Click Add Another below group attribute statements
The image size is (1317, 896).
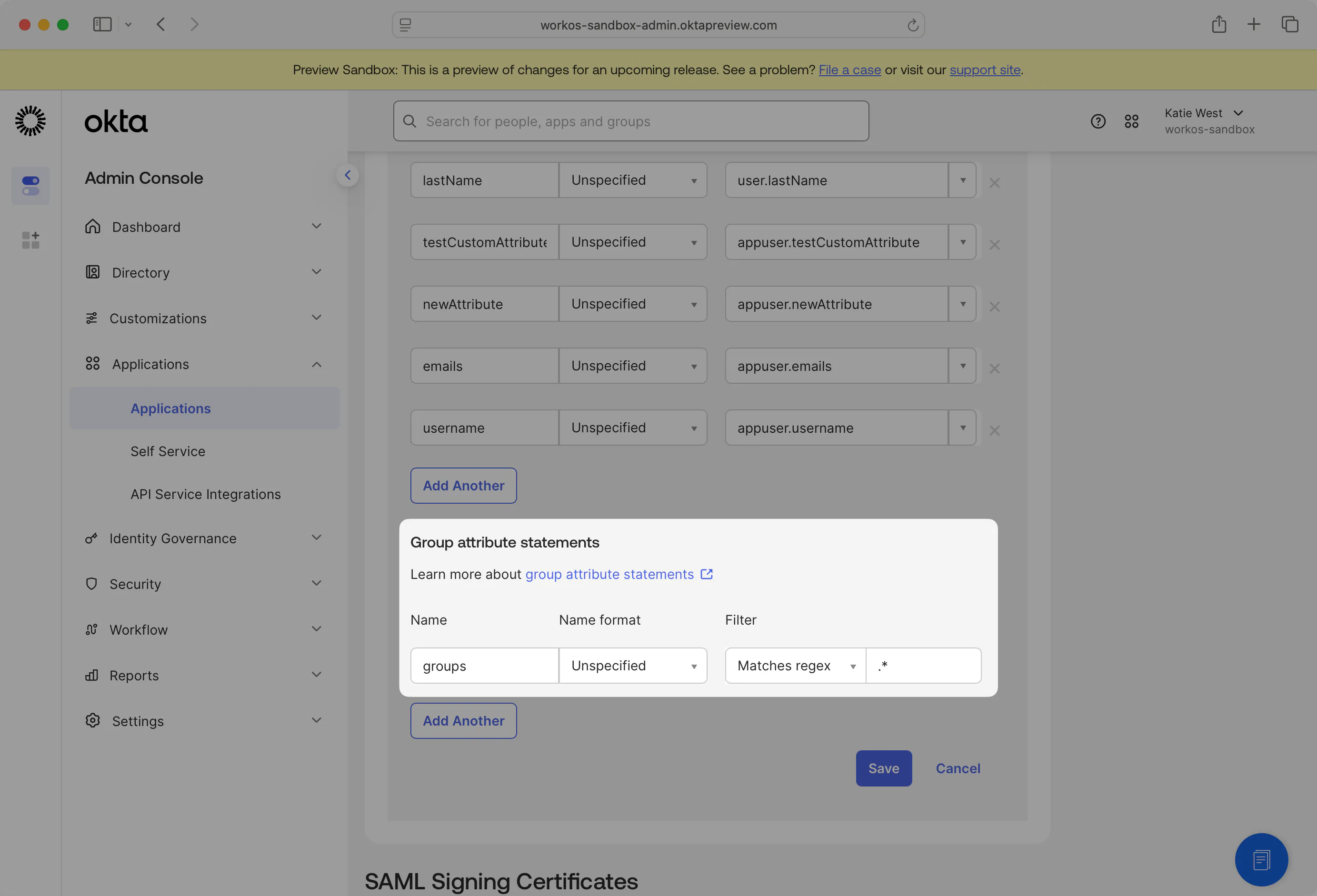(x=463, y=720)
